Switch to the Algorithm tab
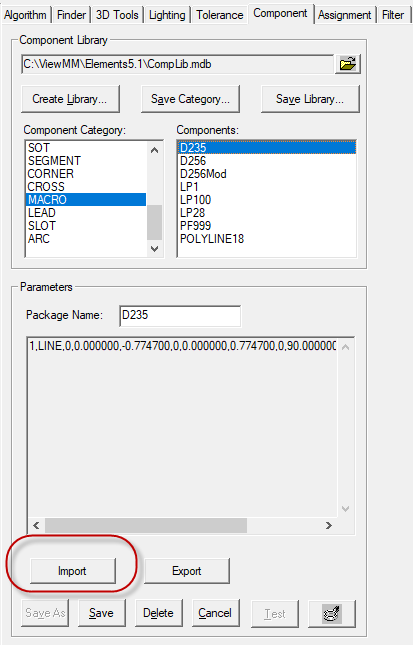Screen dimensions: 413x645 click(25, 15)
